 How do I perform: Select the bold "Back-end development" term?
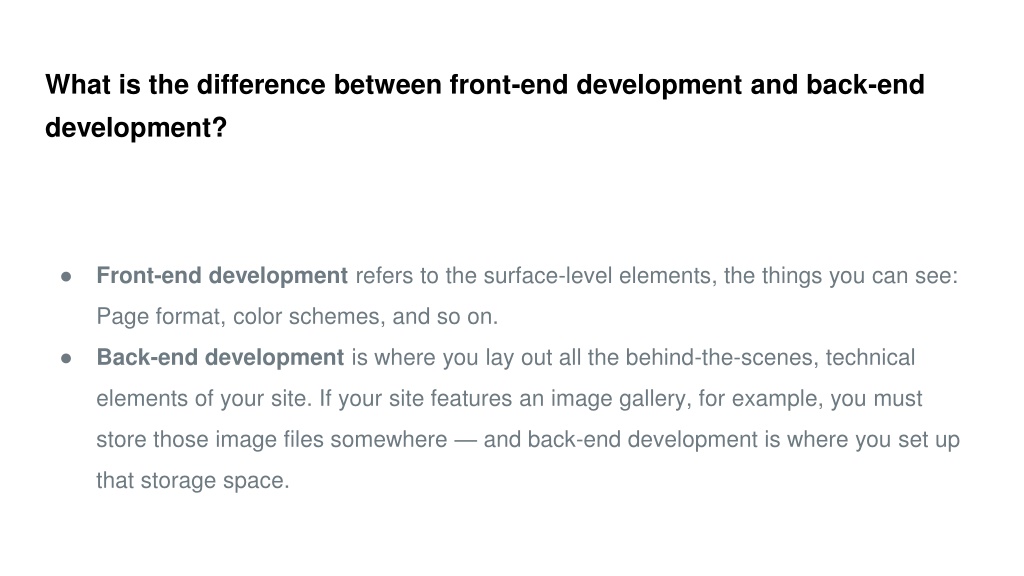(x=220, y=358)
